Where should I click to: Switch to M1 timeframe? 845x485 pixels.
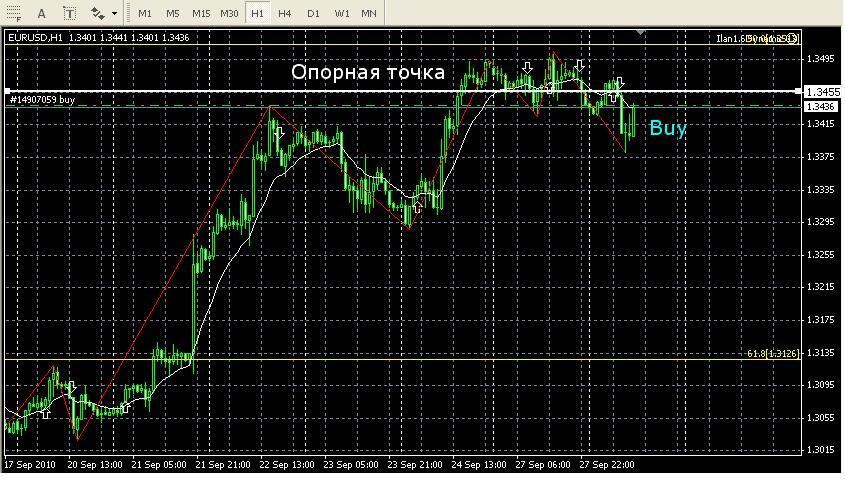click(x=145, y=13)
